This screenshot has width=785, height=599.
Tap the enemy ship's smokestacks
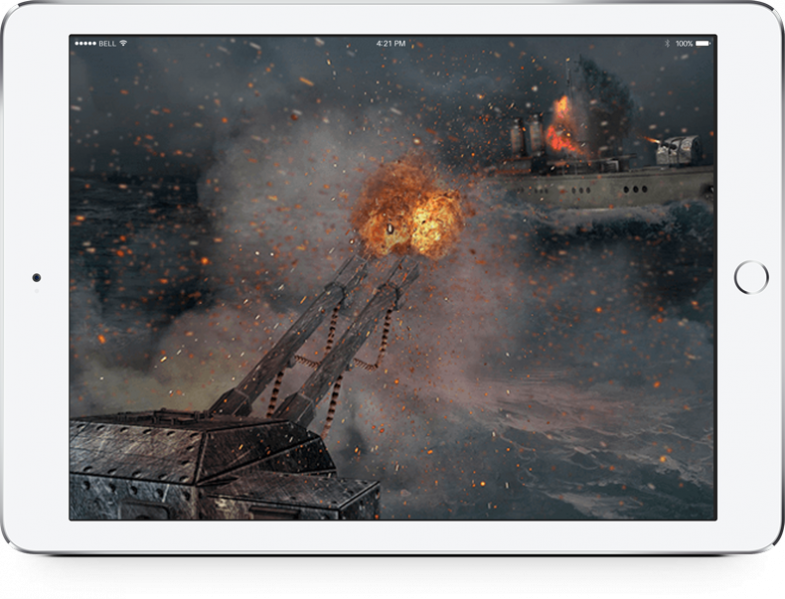click(527, 135)
